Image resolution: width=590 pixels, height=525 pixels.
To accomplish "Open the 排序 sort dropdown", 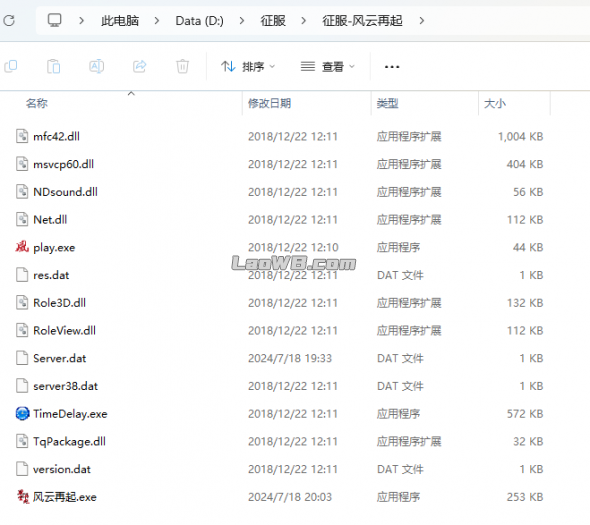I will tap(248, 67).
